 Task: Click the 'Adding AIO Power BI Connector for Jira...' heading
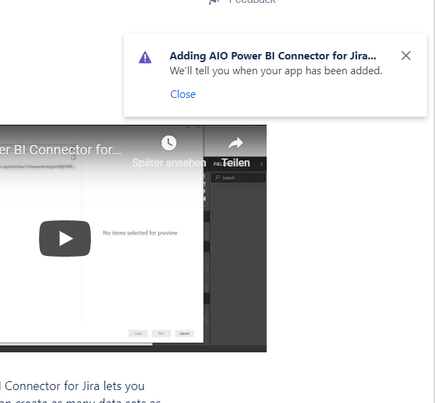[273, 56]
